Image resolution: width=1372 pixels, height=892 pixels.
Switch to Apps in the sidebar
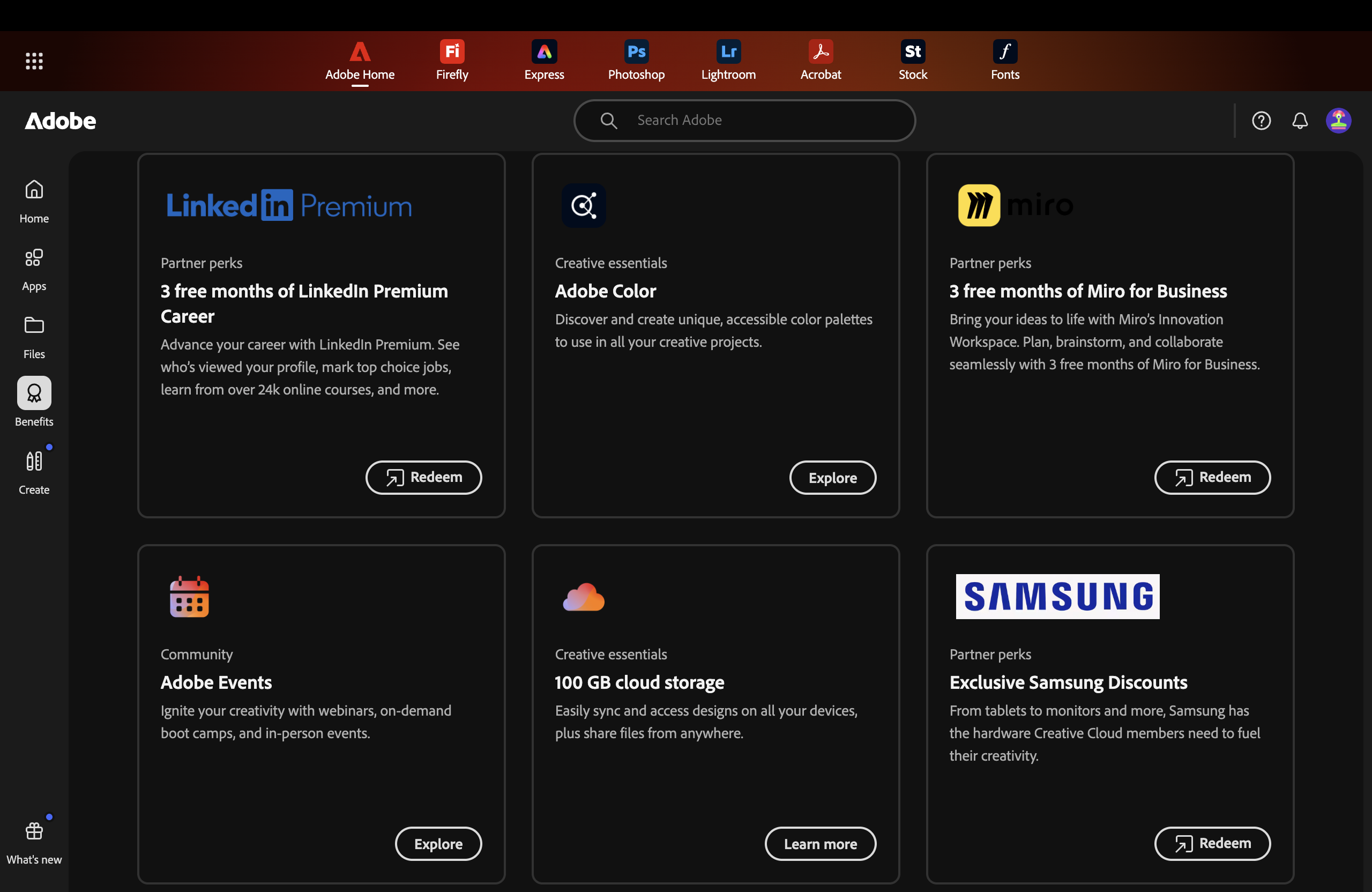[x=34, y=269]
